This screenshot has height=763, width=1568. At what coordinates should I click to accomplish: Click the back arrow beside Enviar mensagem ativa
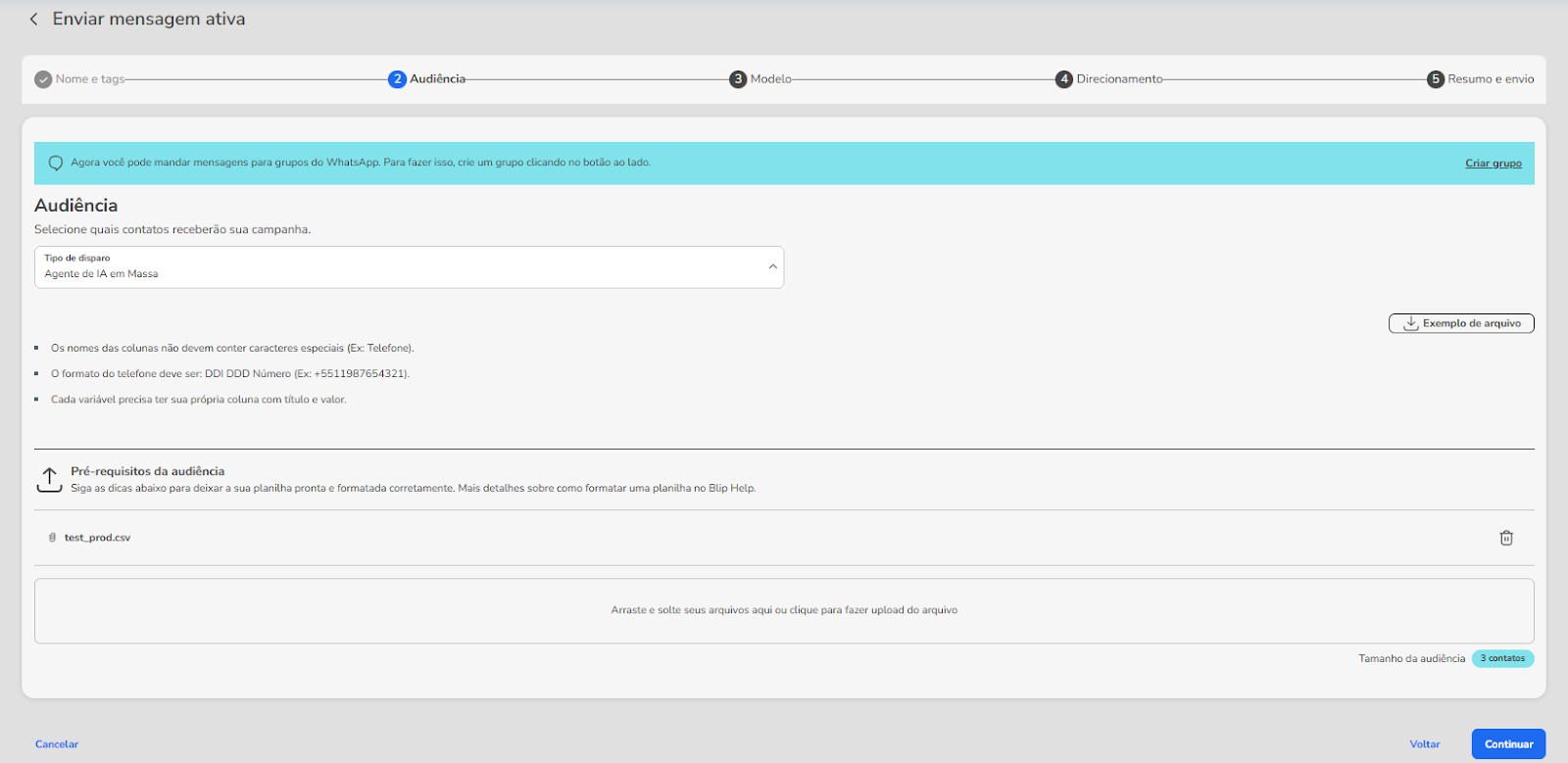coord(33,19)
